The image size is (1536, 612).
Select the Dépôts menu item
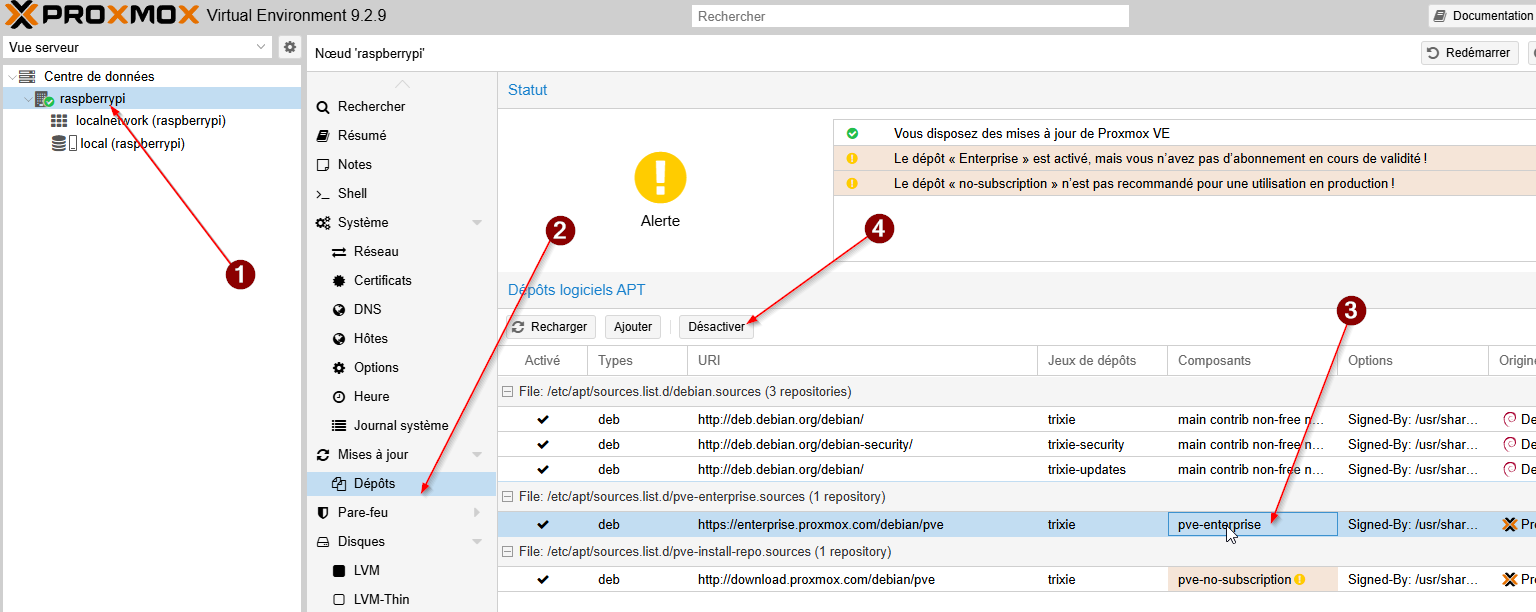tap(402, 483)
